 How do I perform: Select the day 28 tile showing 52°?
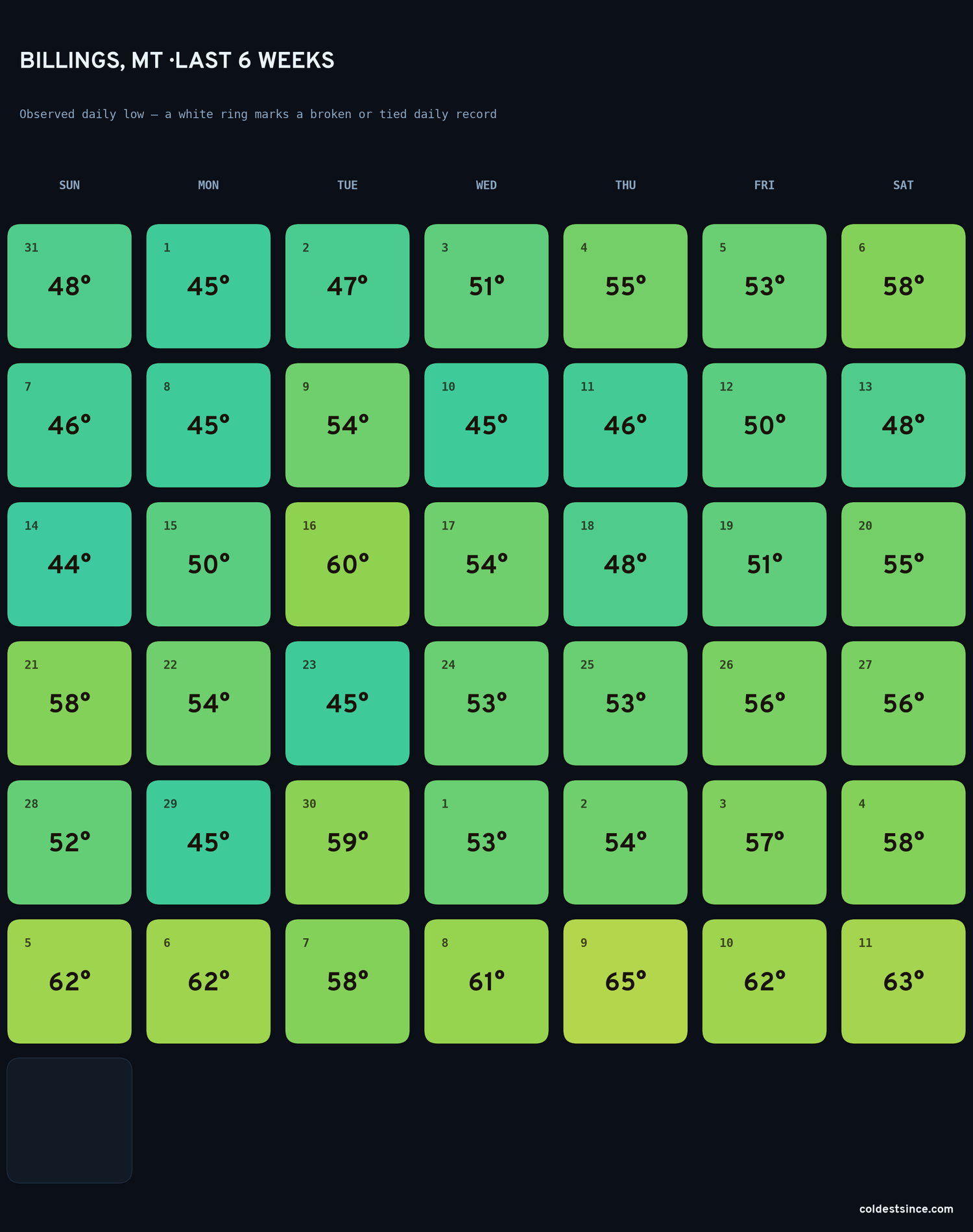point(69,842)
